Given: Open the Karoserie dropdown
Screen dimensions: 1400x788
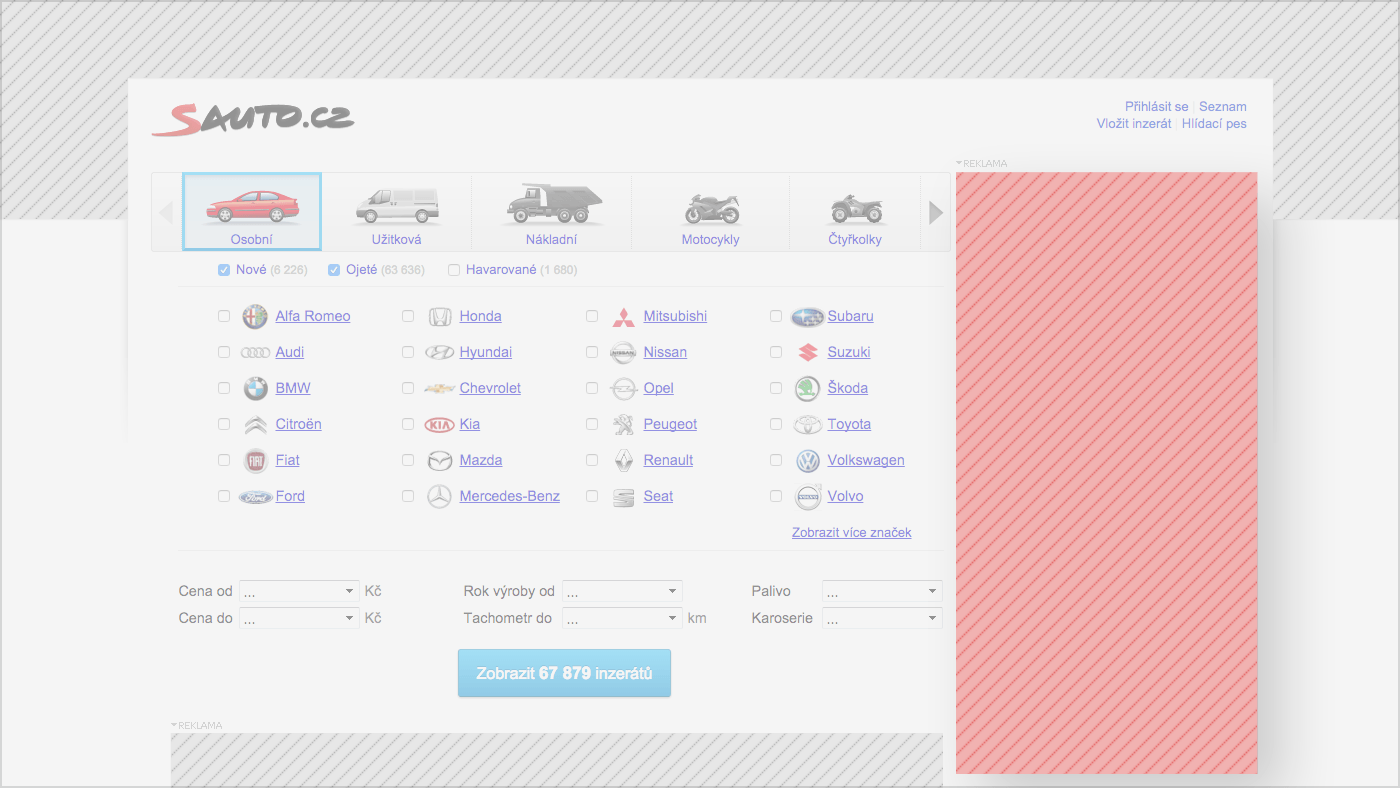Looking at the screenshot, I should coord(882,618).
